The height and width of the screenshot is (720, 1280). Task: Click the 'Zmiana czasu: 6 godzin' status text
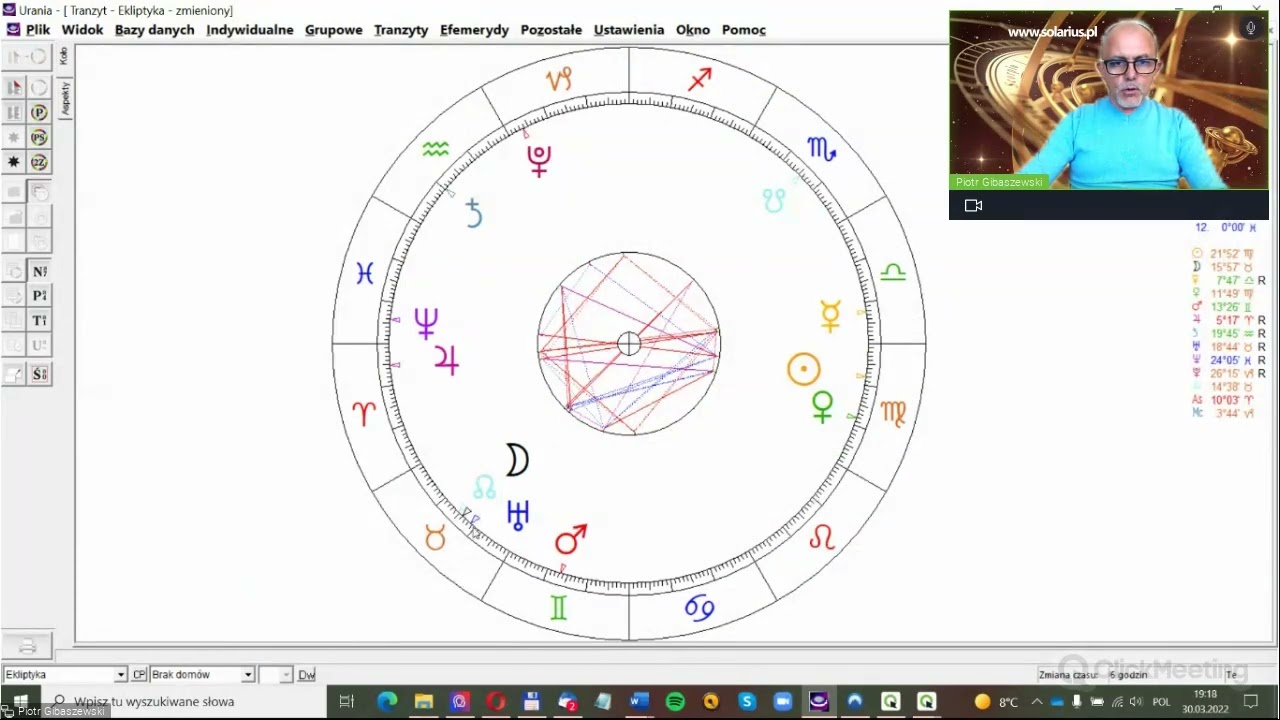click(1092, 675)
